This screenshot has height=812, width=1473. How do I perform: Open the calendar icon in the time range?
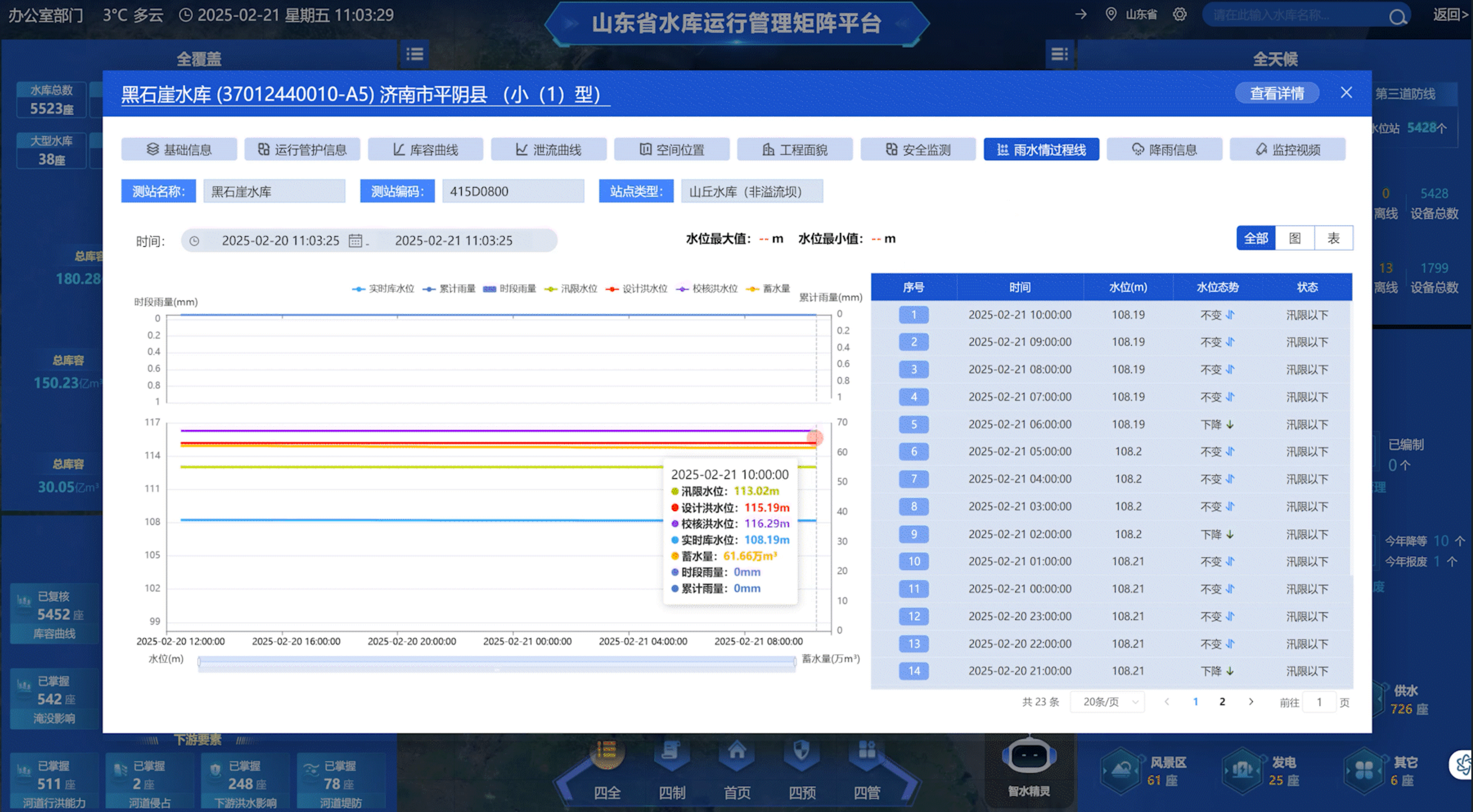click(x=355, y=240)
